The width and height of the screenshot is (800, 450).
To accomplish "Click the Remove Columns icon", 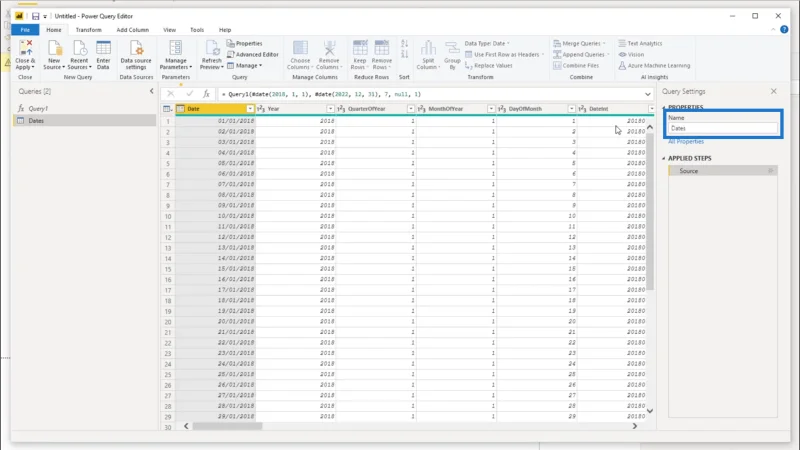I will coord(329,55).
